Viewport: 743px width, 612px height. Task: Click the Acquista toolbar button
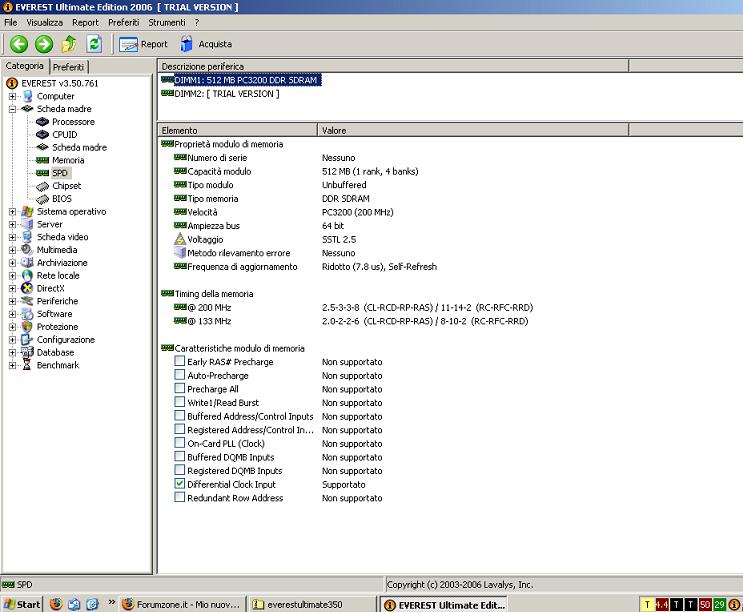click(x=205, y=44)
